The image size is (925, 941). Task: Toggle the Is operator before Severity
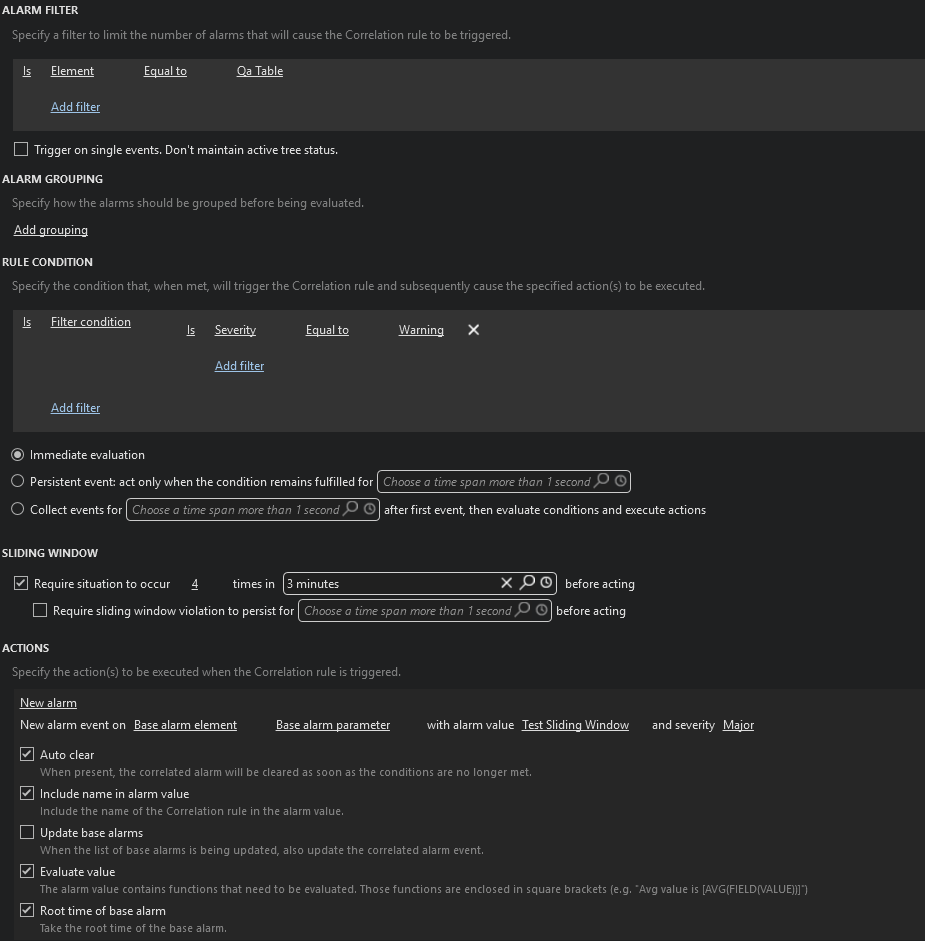191,330
